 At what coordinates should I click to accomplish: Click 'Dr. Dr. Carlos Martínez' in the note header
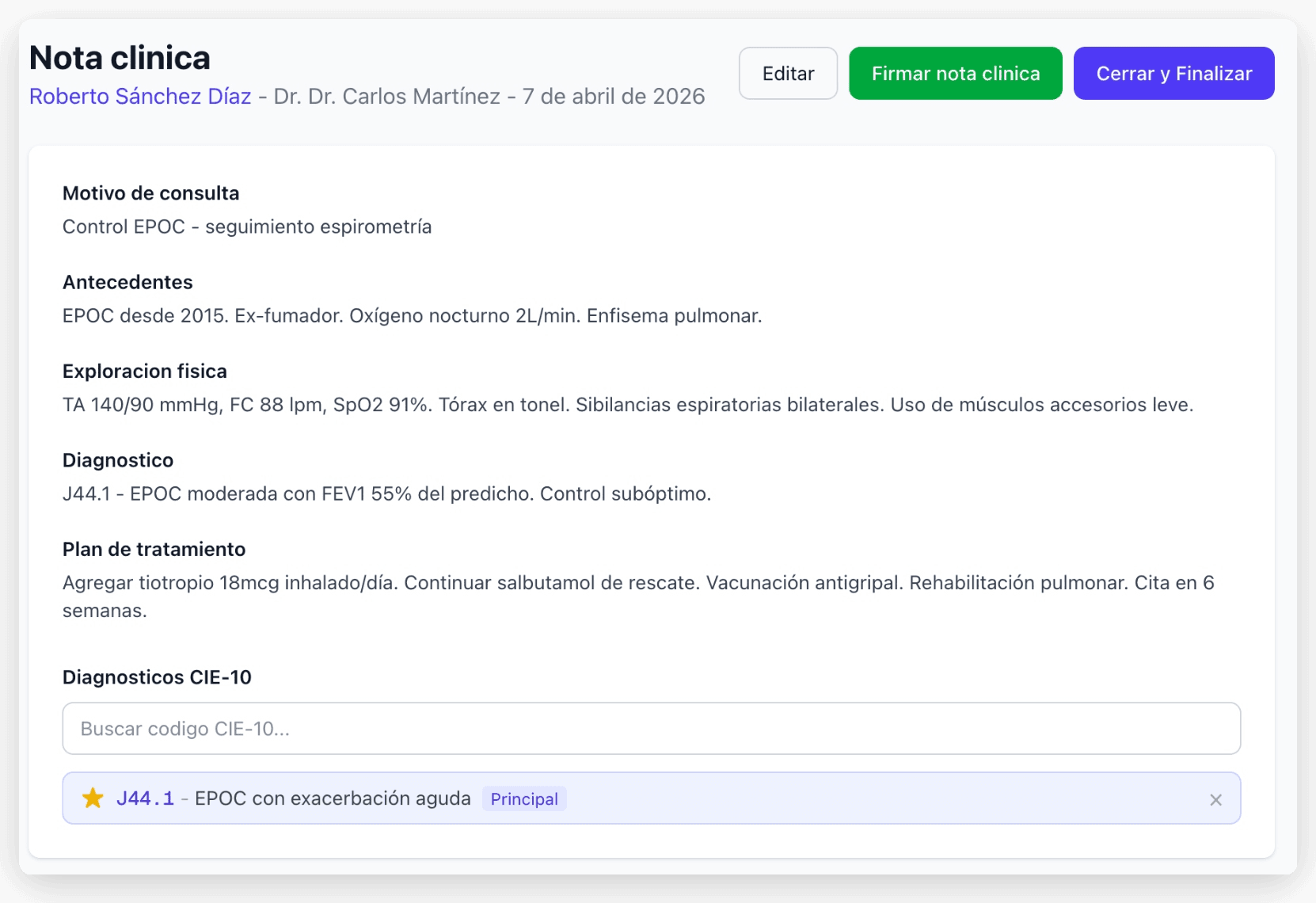coord(387,97)
